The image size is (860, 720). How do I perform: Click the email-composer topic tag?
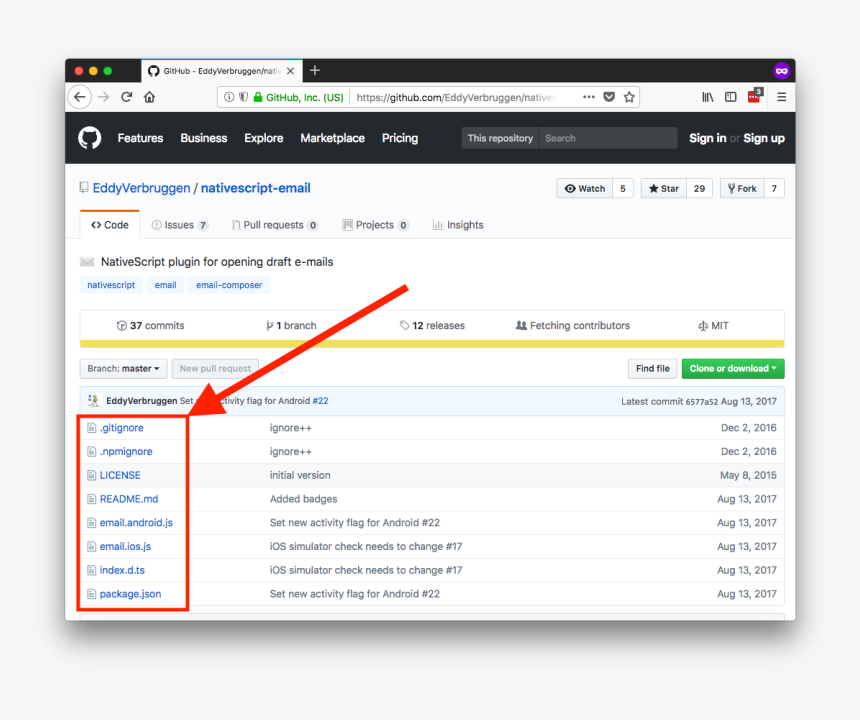[x=229, y=285]
